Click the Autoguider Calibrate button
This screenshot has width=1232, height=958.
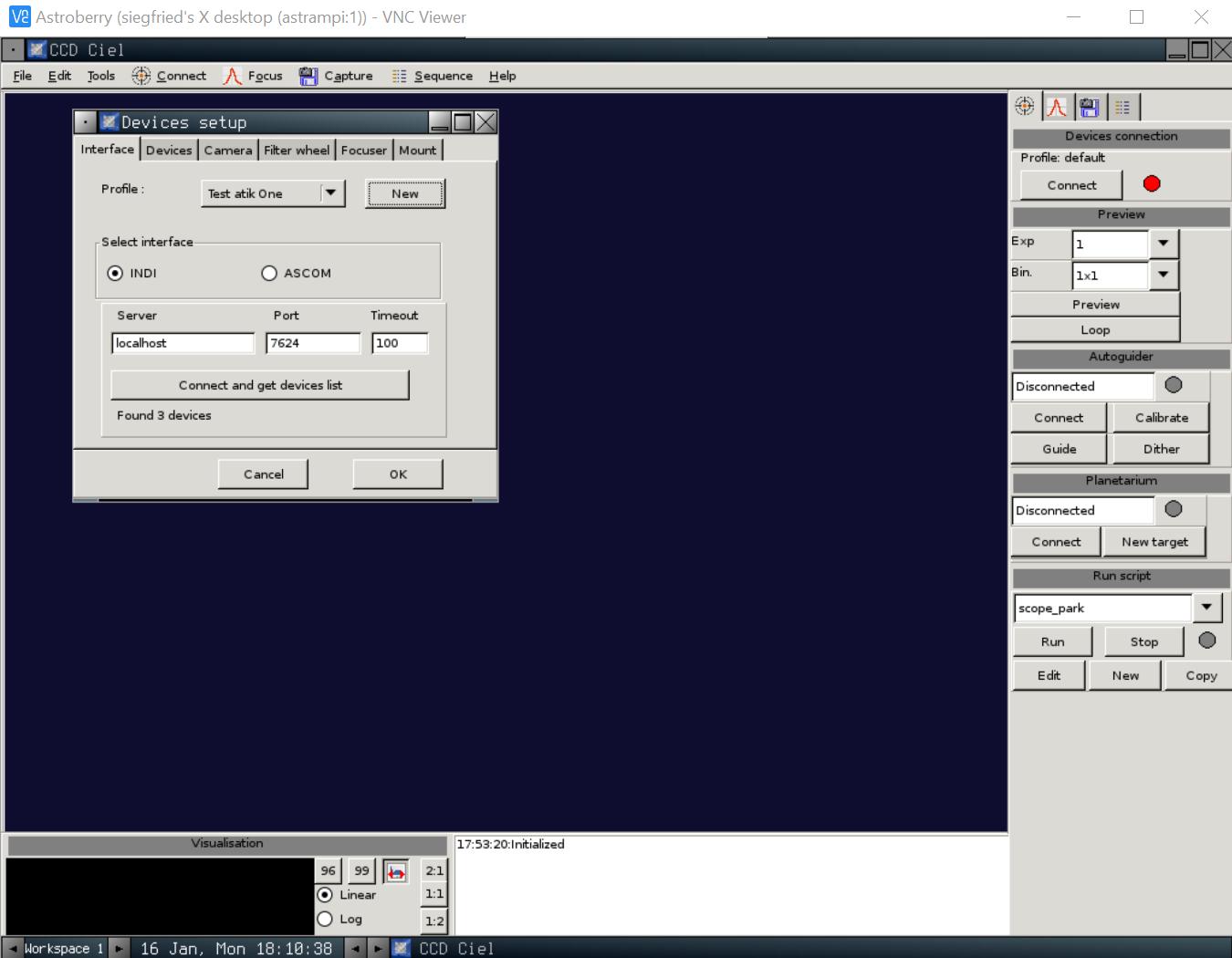1161,418
